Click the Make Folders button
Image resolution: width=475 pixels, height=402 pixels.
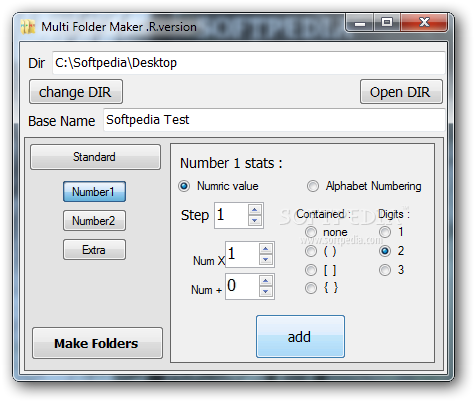(x=97, y=343)
